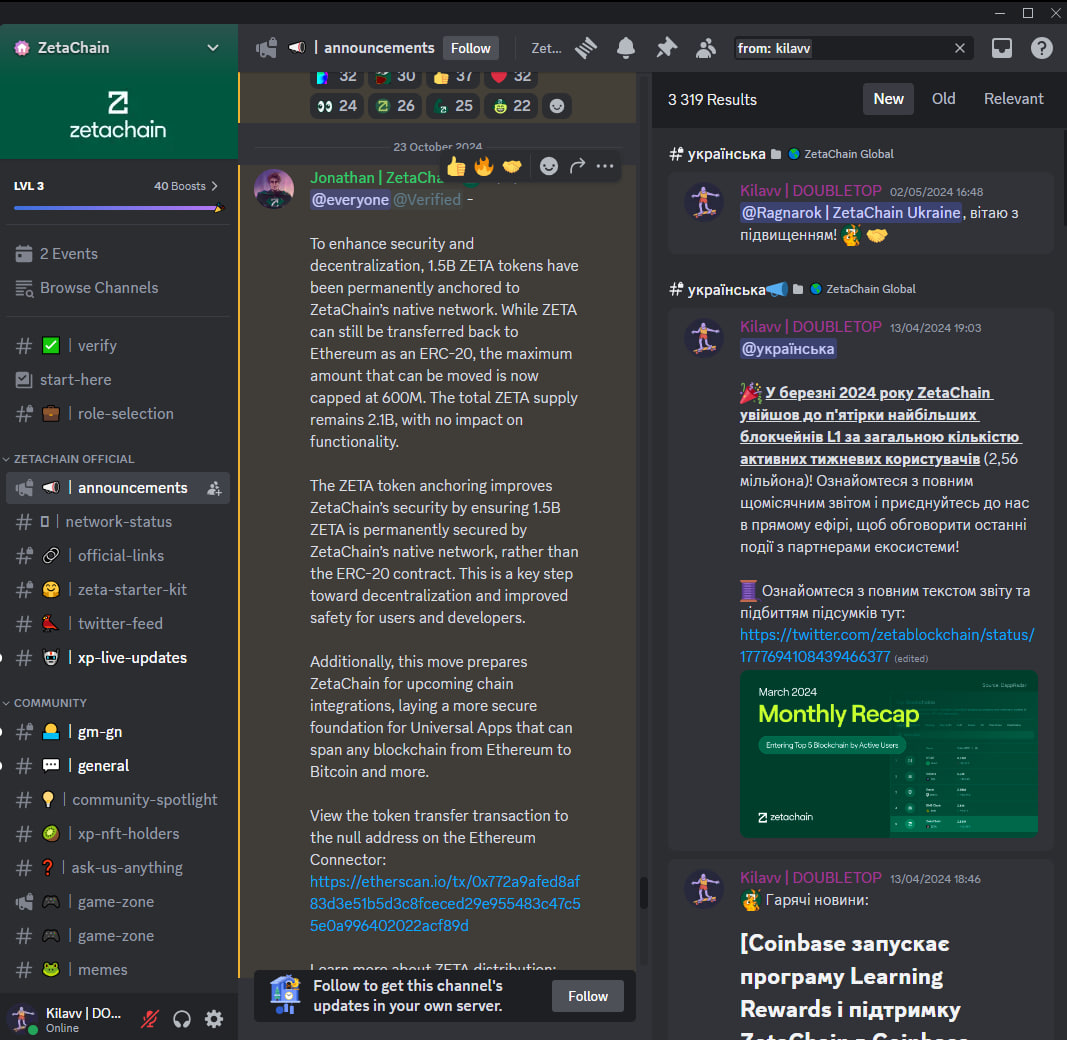Toggle the reaction with count 26
The image size is (1067, 1040).
tap(395, 106)
